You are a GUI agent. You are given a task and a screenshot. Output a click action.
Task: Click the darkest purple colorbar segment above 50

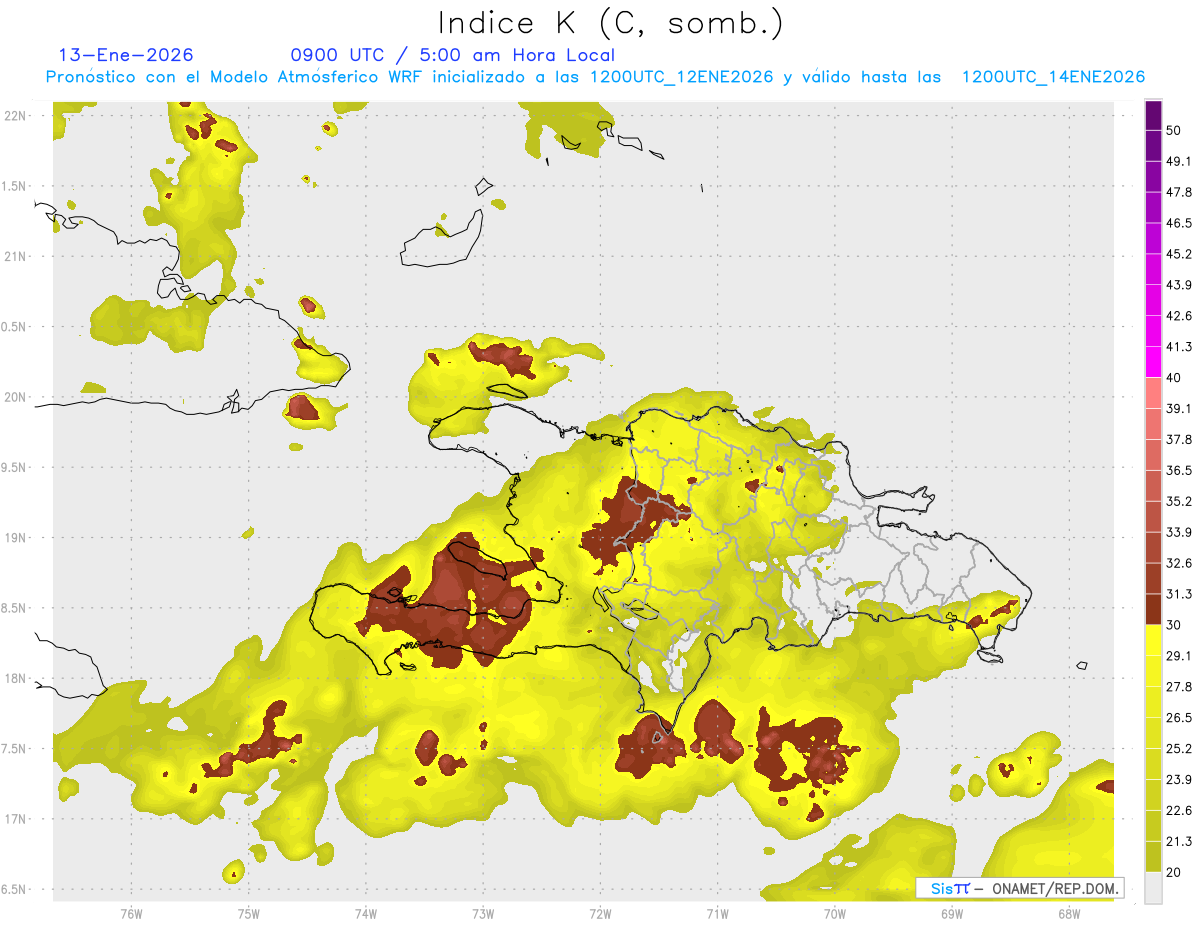pyautogui.click(x=1153, y=115)
